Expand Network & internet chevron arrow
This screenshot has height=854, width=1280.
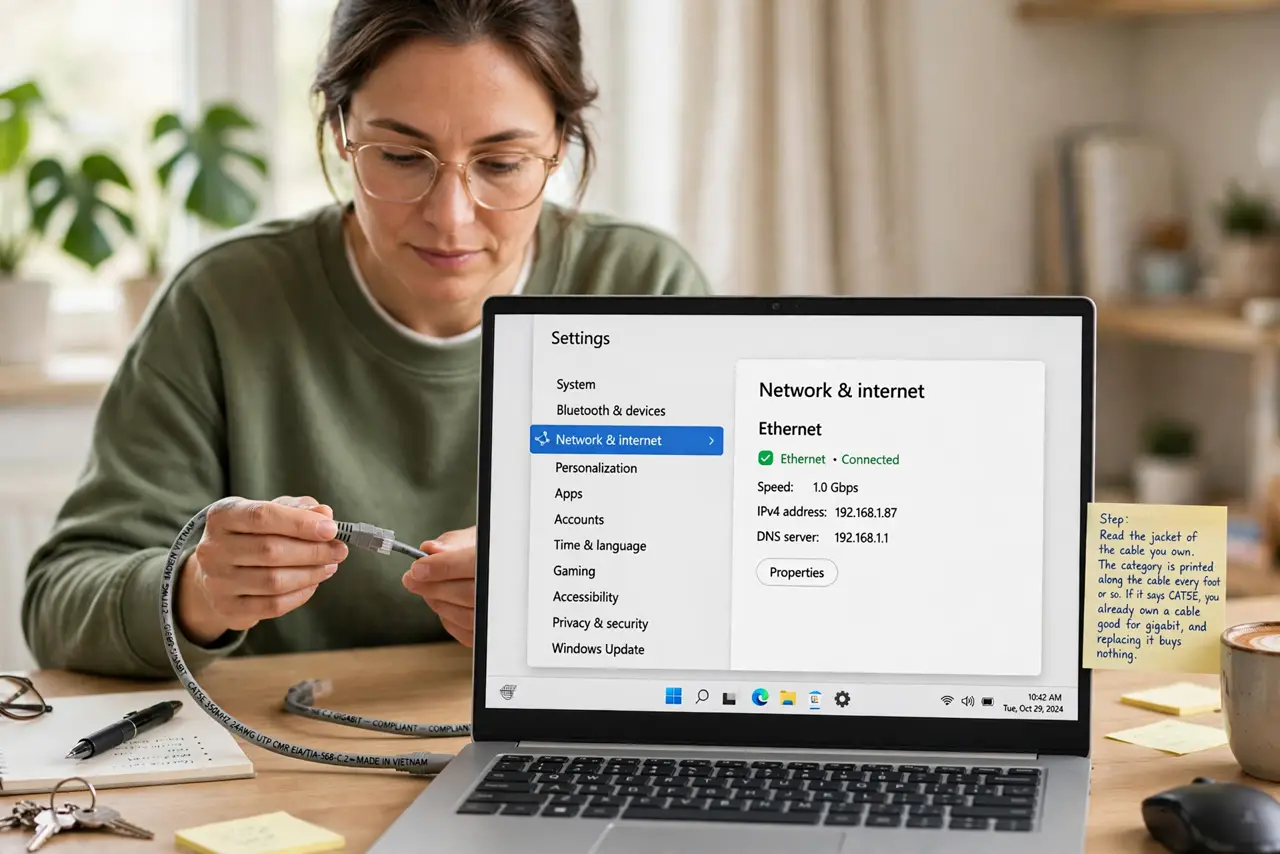coord(711,440)
